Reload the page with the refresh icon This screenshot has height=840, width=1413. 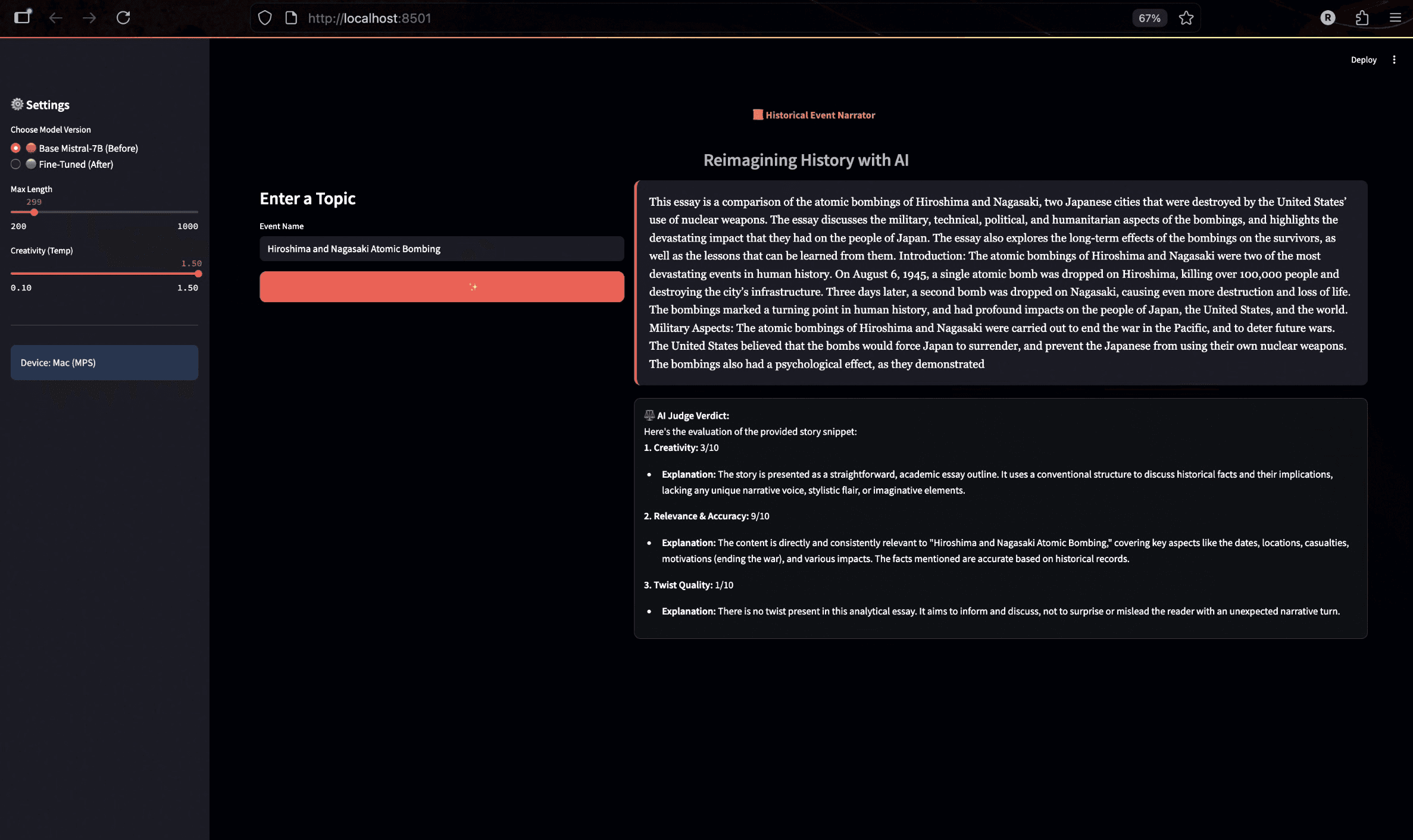[123, 18]
